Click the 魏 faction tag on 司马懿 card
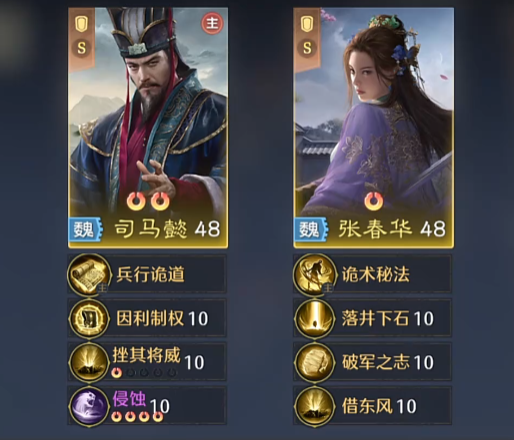 [85, 230]
